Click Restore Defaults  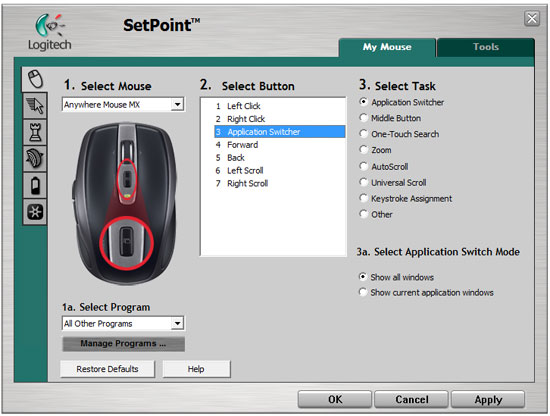point(107,369)
